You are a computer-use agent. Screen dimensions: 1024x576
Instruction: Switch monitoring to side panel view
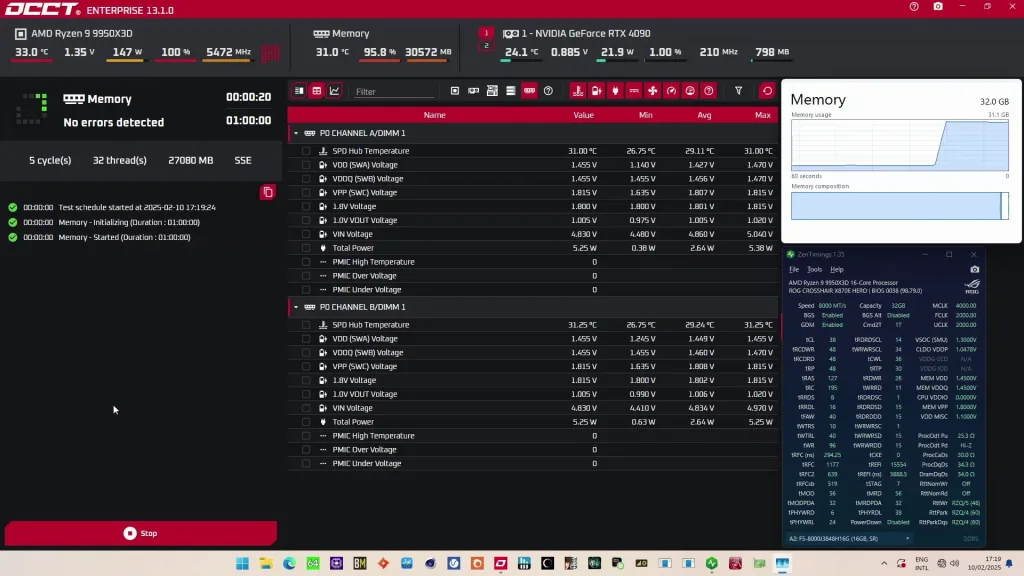pyautogui.click(x=299, y=91)
